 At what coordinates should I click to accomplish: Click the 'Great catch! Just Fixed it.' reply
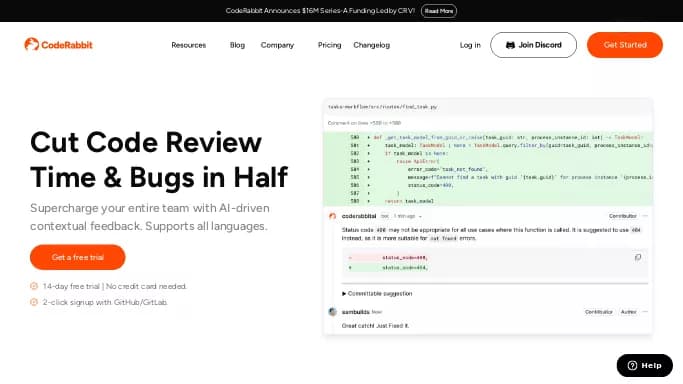point(375,326)
